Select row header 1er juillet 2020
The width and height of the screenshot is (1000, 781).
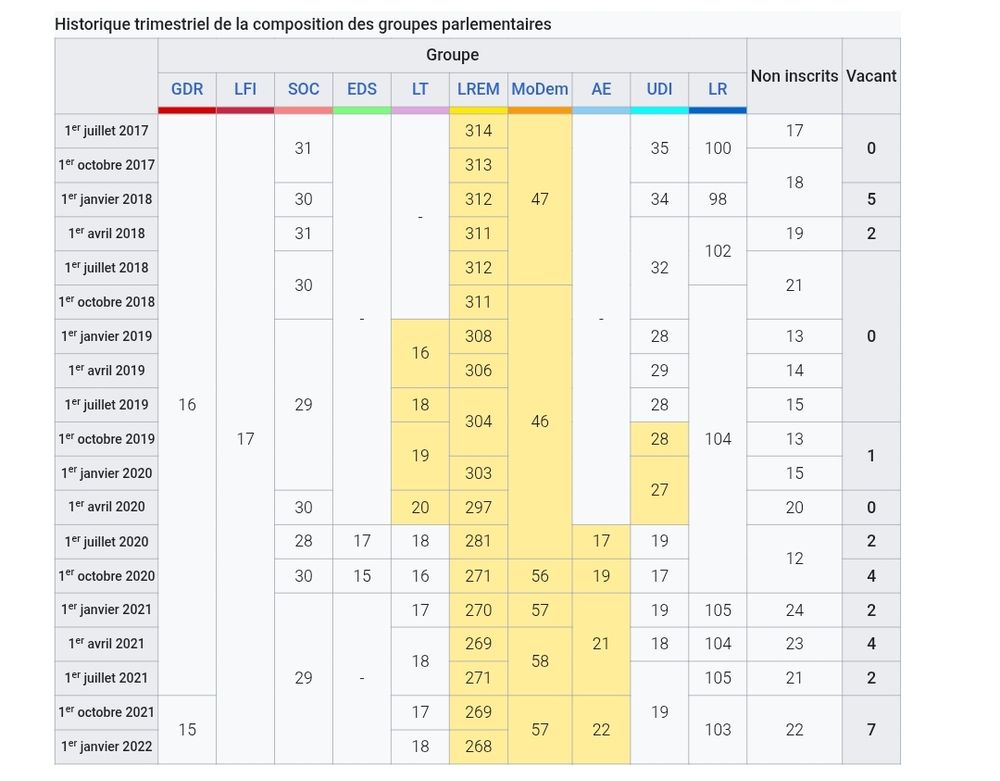tap(107, 541)
